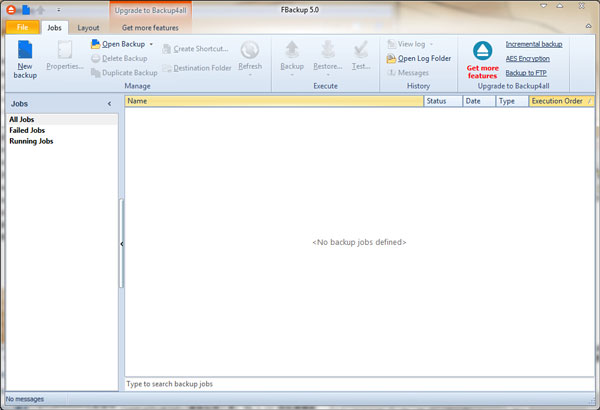Click No messages in the status bar
Screen dimensions: 600x410
click(25, 399)
